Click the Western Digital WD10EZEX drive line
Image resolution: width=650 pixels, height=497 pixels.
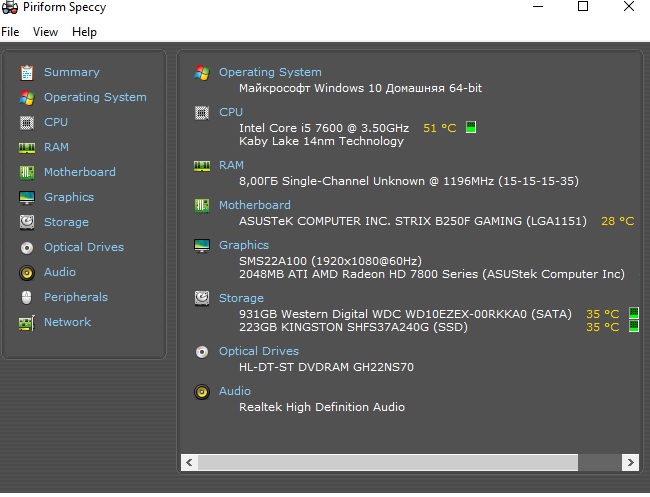(405, 314)
